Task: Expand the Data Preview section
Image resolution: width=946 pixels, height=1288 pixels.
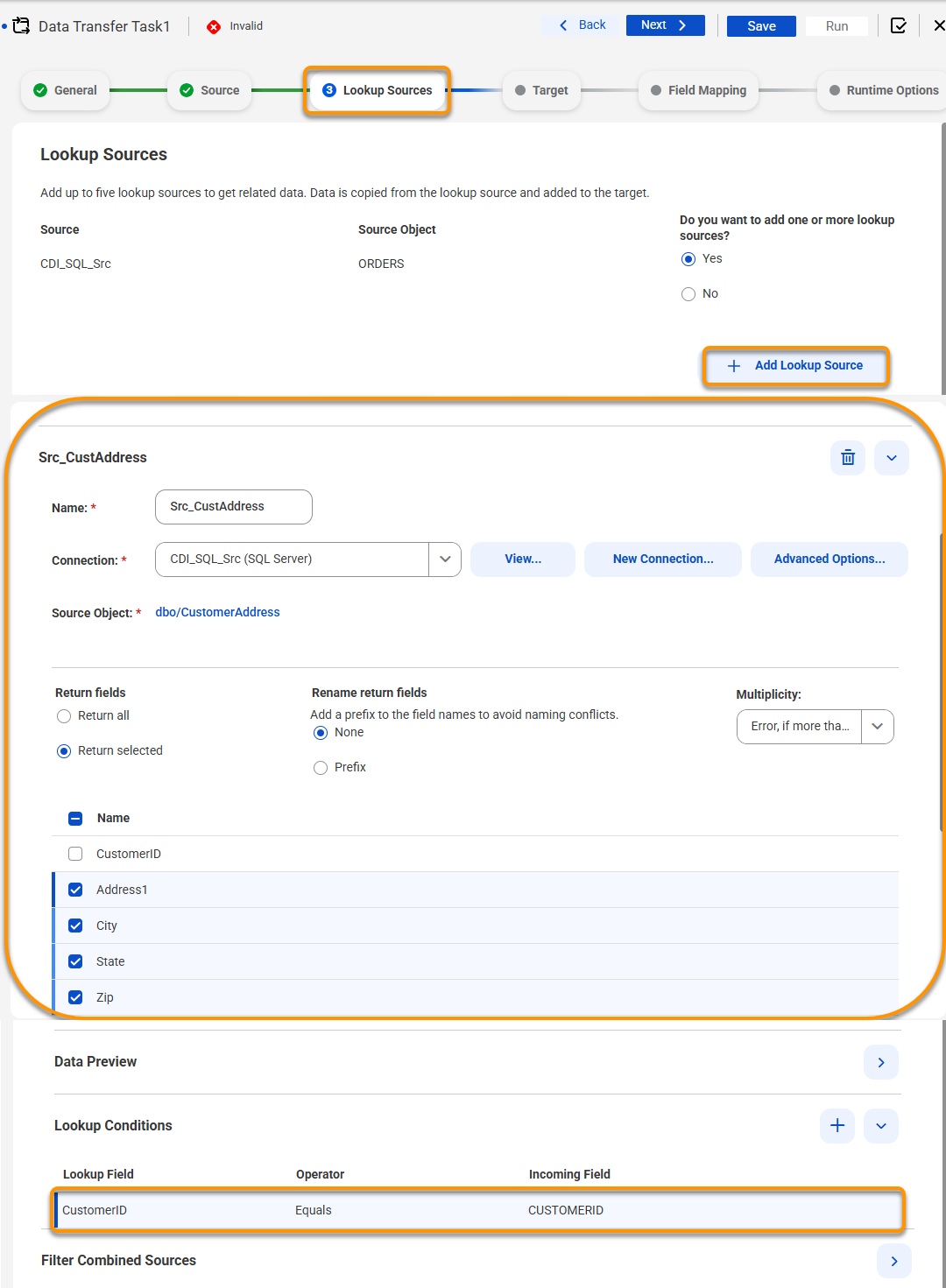Action: pyautogui.click(x=881, y=1062)
